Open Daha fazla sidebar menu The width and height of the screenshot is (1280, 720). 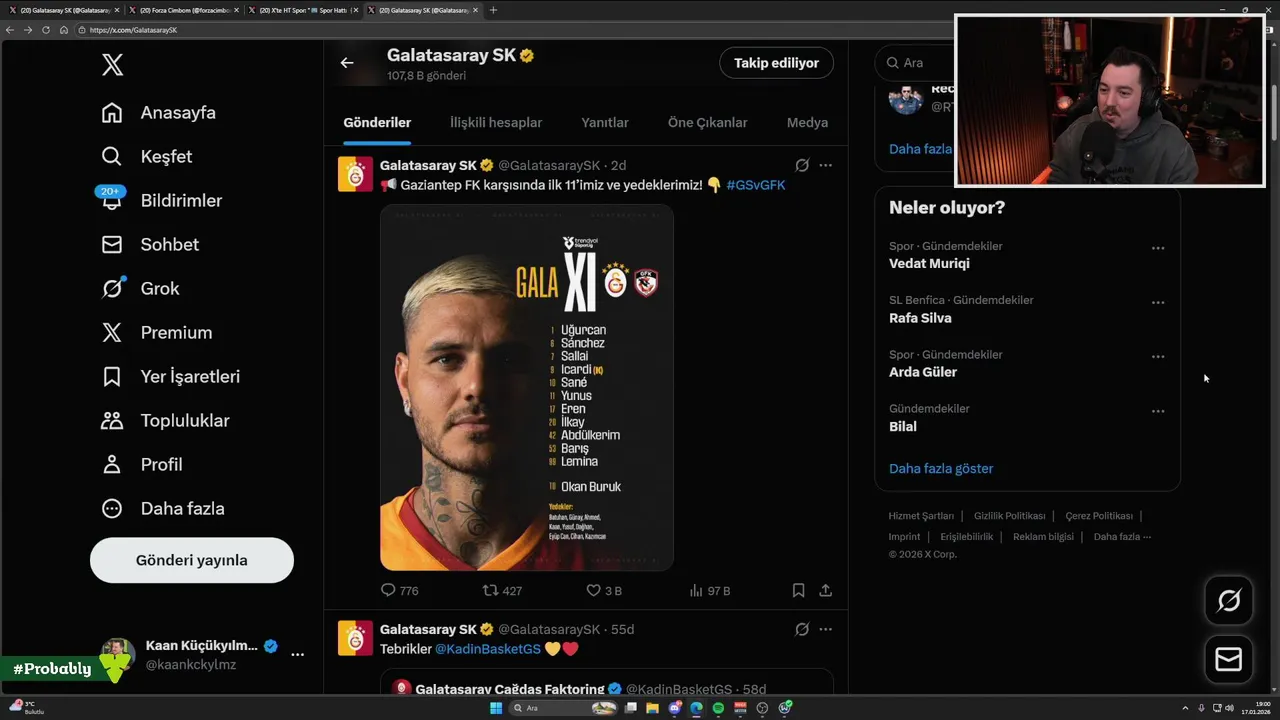[162, 509]
